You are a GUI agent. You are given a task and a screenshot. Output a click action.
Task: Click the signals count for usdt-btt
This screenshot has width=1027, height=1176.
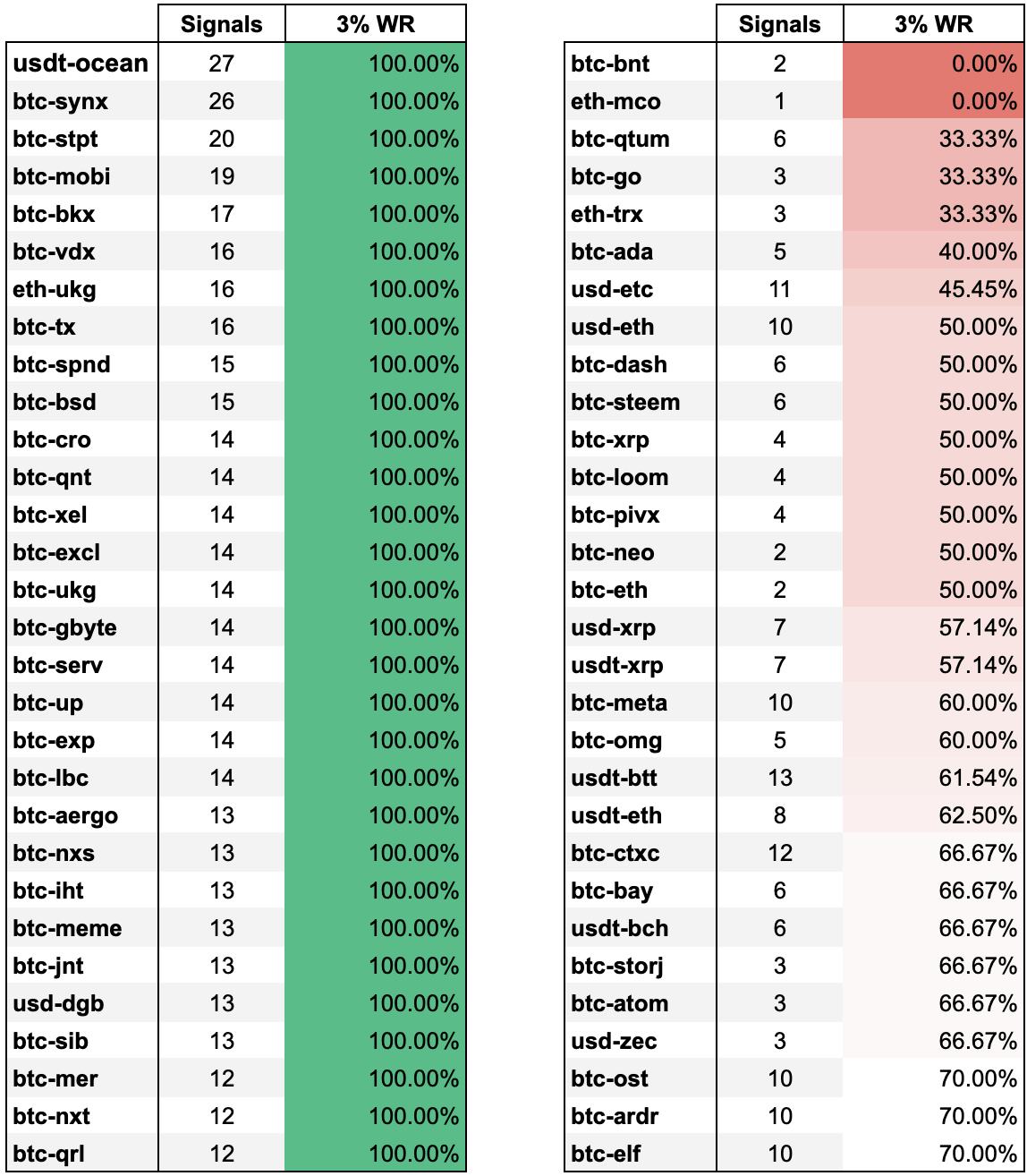779,778
